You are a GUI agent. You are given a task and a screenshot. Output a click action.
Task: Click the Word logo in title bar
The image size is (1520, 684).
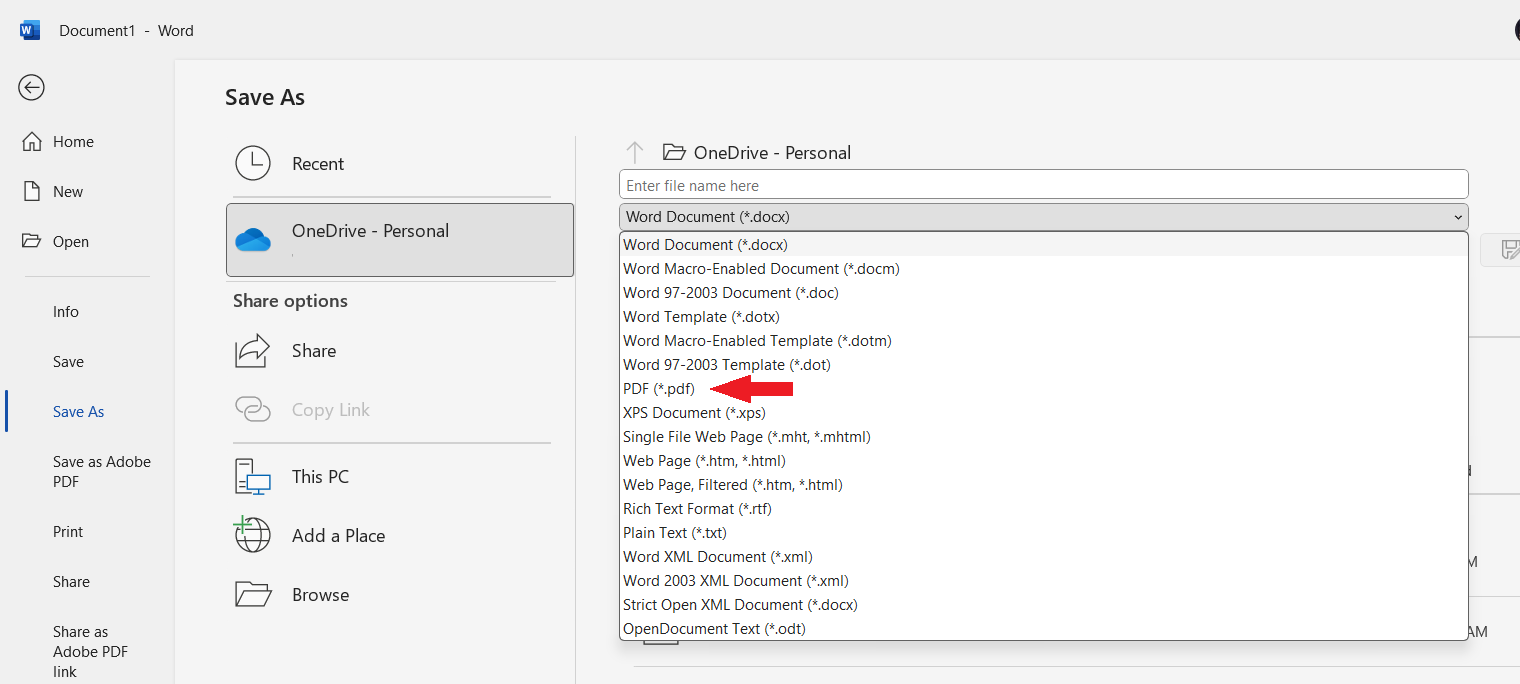tap(30, 30)
